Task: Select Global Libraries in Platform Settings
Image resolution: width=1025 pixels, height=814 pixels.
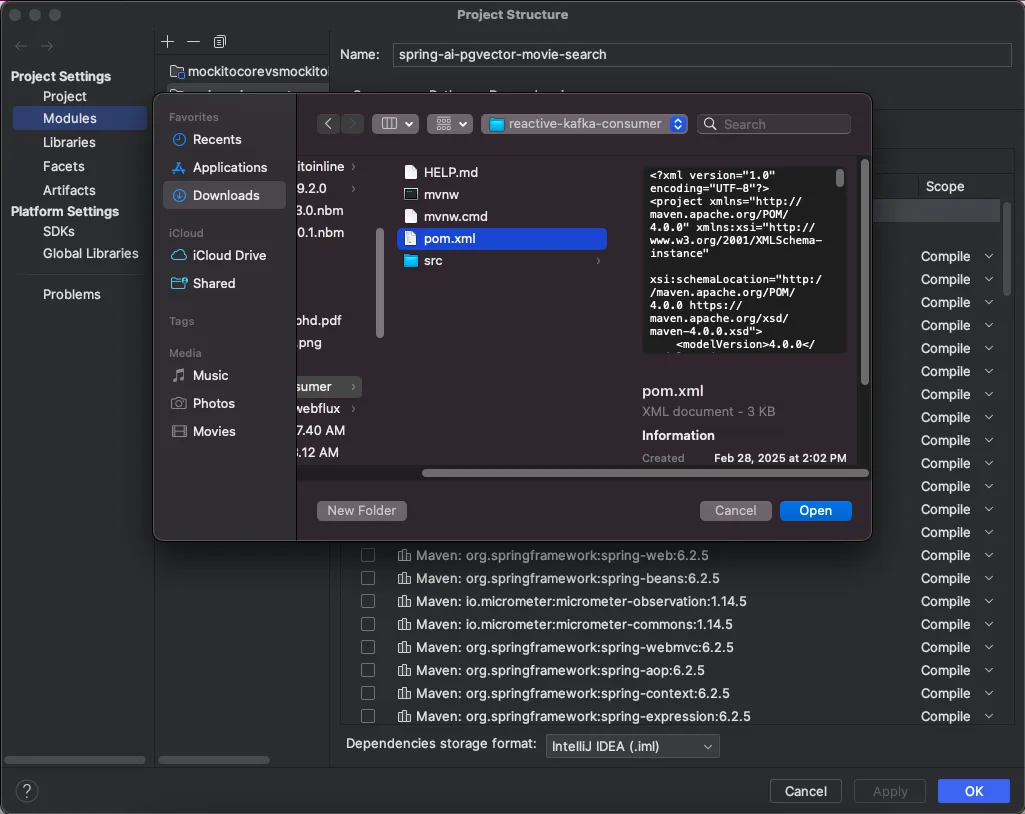Action: click(90, 253)
